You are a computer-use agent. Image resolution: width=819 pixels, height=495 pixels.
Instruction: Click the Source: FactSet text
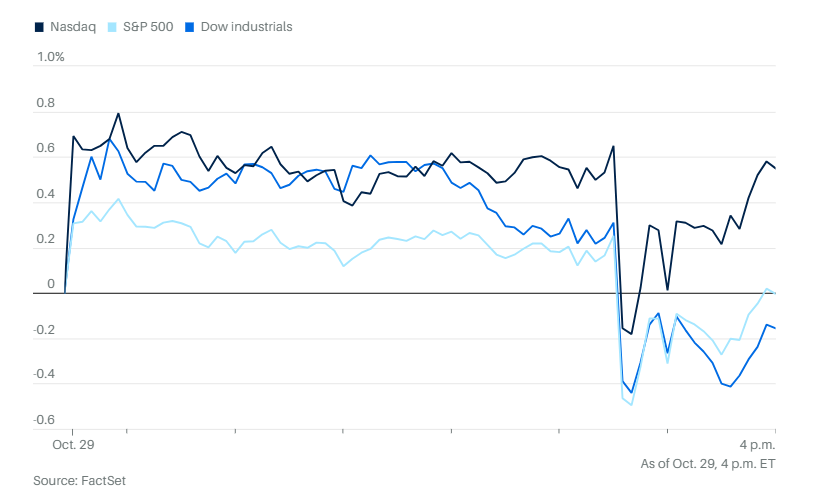(80, 481)
